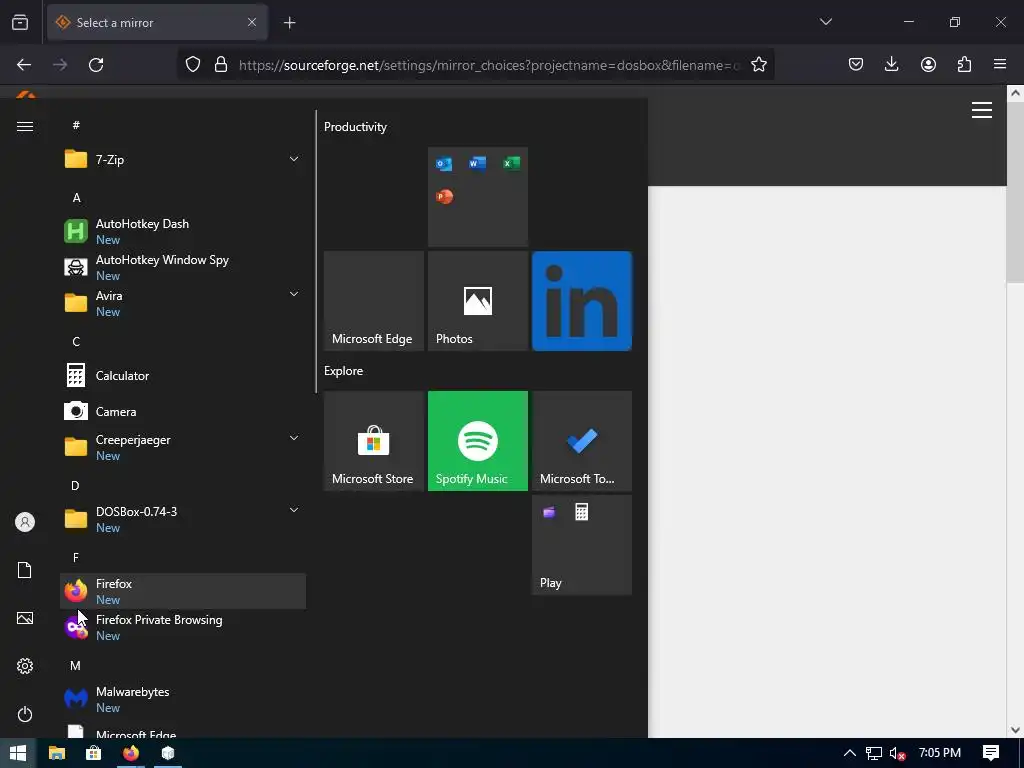Show site security lock information
This screenshot has width=1024, height=768.
coord(221,65)
